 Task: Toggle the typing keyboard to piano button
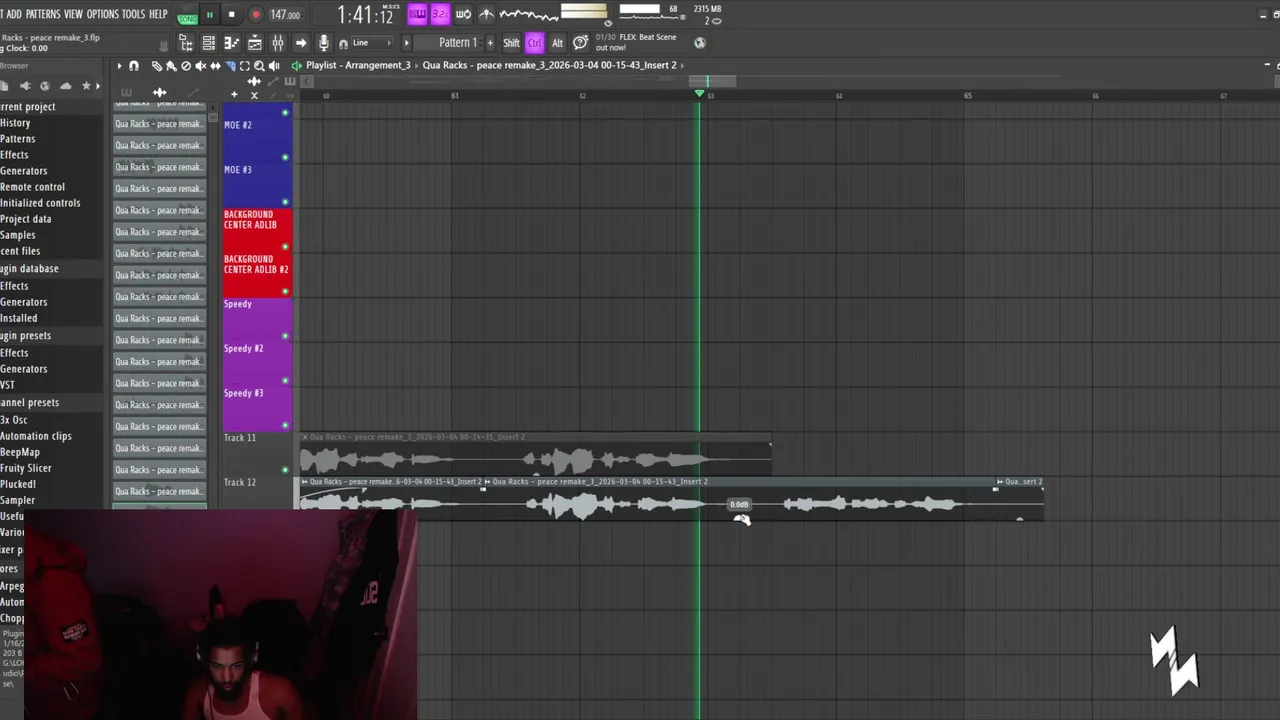[x=417, y=14]
